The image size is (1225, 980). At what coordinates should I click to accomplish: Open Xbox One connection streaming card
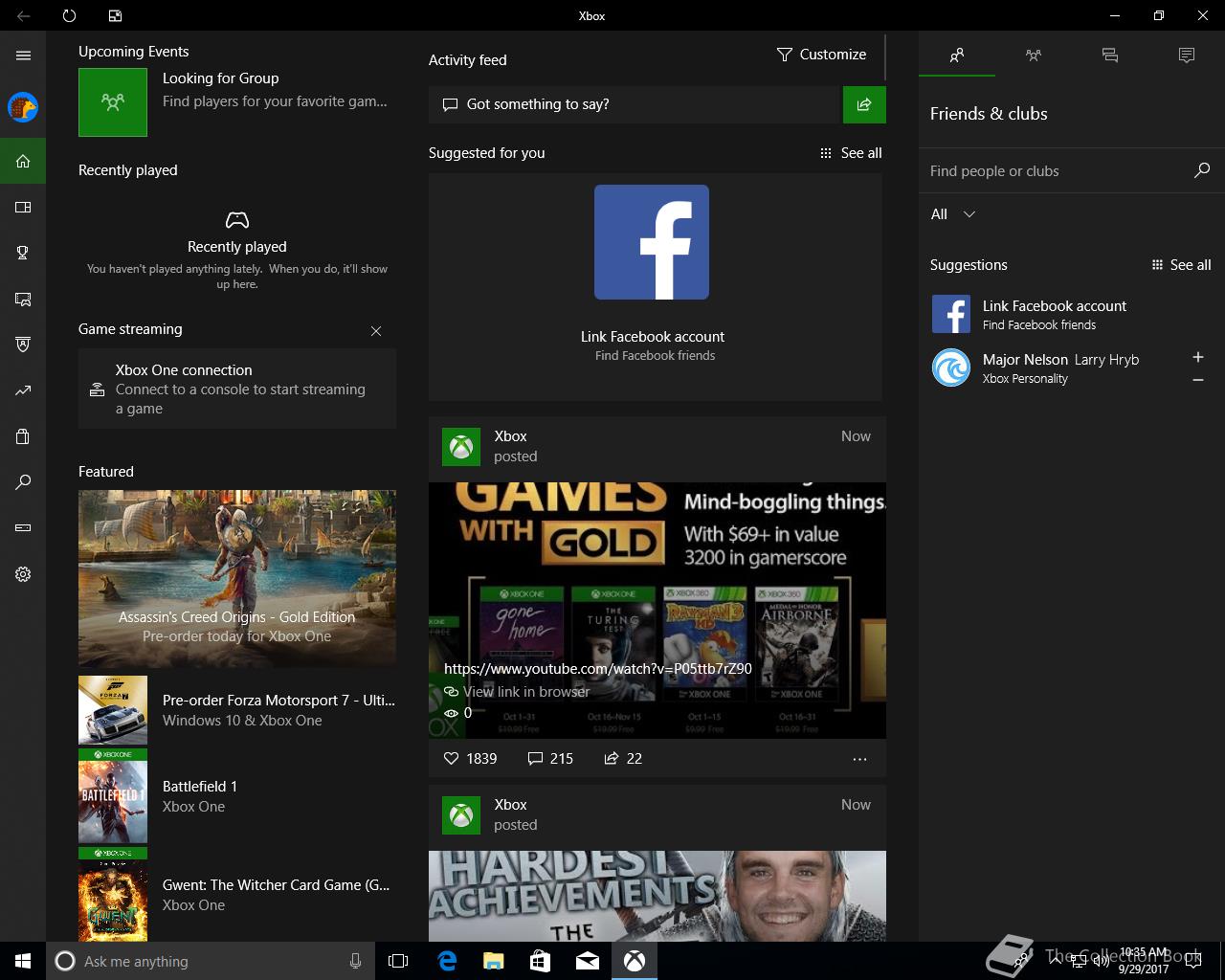[x=237, y=389]
